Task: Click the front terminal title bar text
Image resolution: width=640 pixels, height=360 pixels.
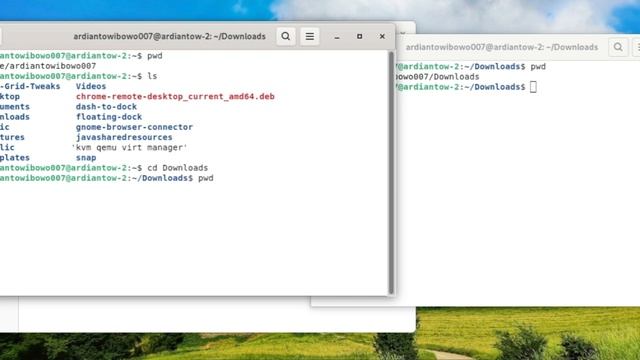Action: click(169, 36)
